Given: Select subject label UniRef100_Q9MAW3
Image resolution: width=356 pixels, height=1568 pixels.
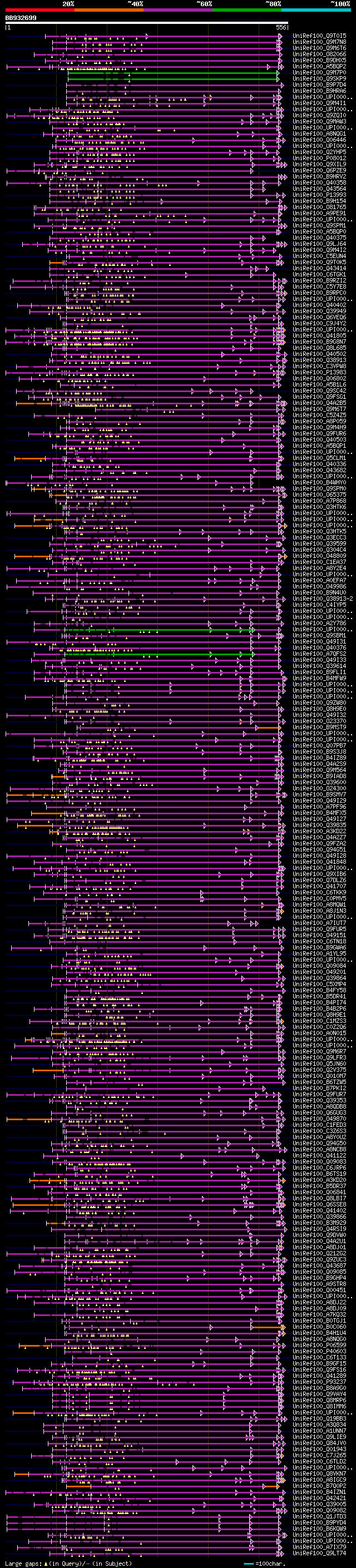Looking at the screenshot, I should [319, 122].
